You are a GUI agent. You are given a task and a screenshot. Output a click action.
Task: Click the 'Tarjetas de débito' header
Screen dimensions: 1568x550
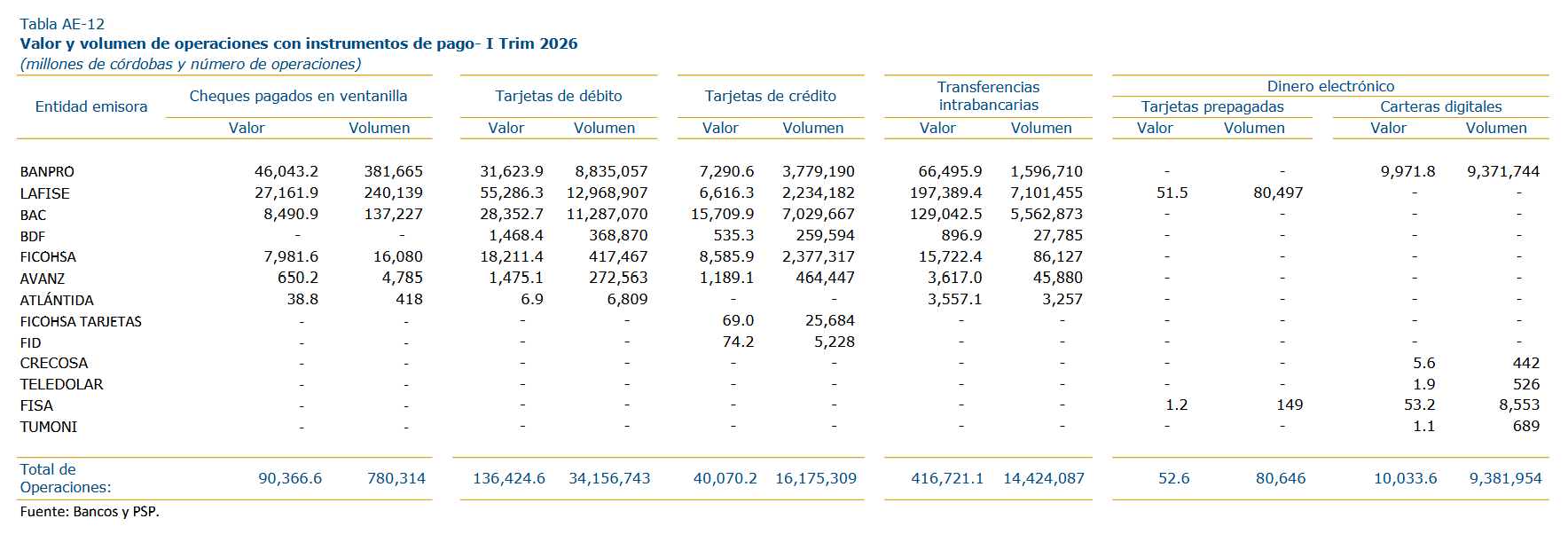[x=559, y=96]
